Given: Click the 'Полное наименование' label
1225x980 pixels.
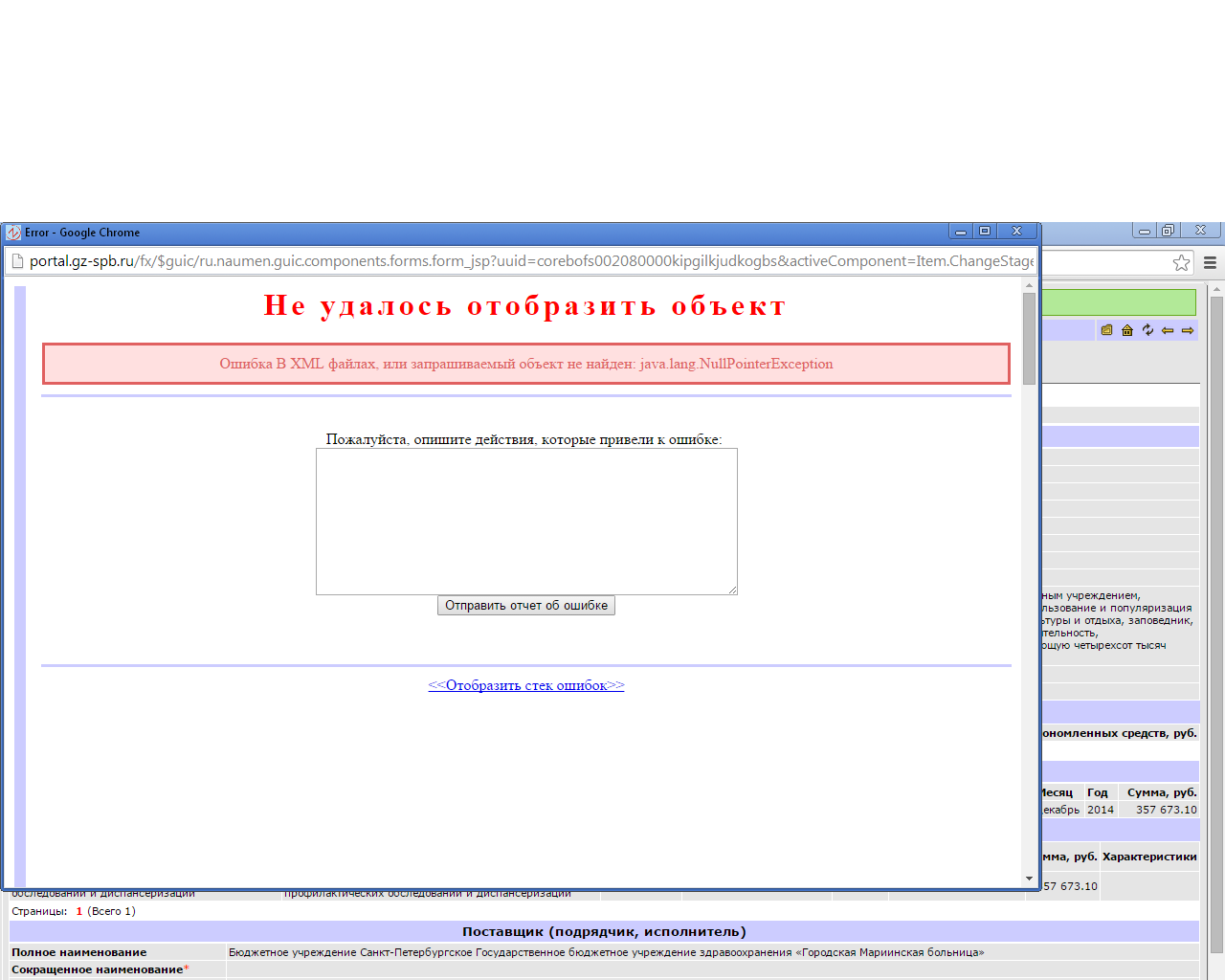Looking at the screenshot, I should coord(79,952).
